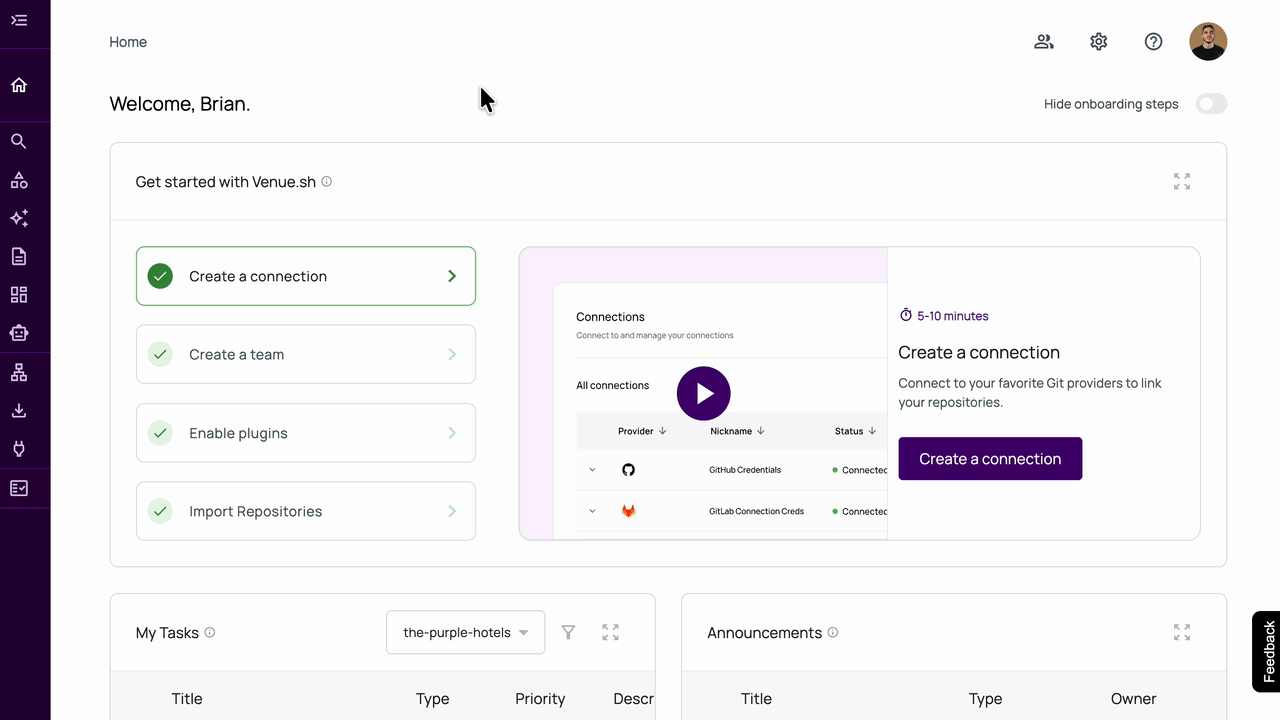The height and width of the screenshot is (720, 1280).
Task: Open the people/teams icon in header
Action: [x=1044, y=42]
